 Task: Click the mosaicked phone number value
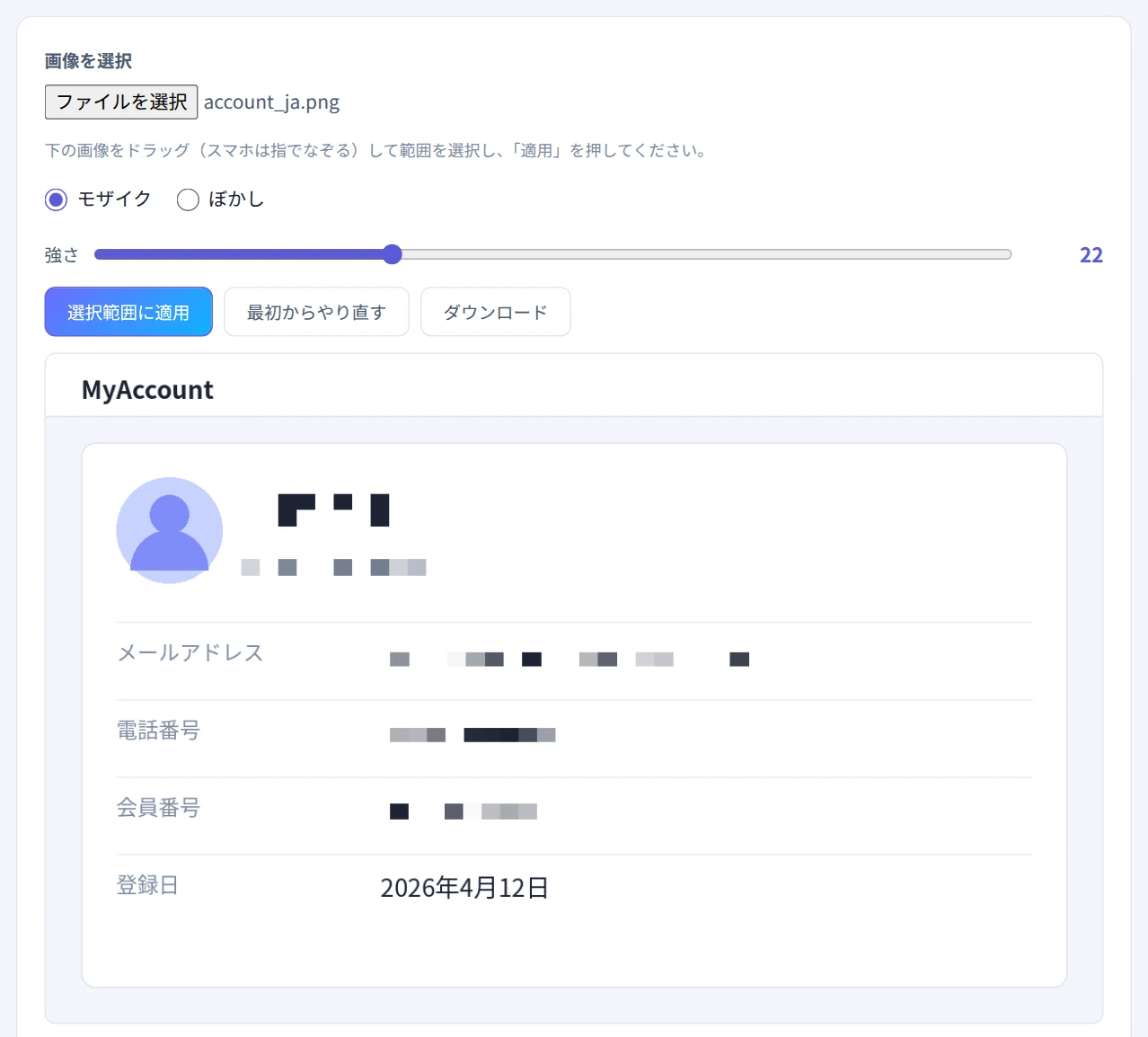pos(472,735)
